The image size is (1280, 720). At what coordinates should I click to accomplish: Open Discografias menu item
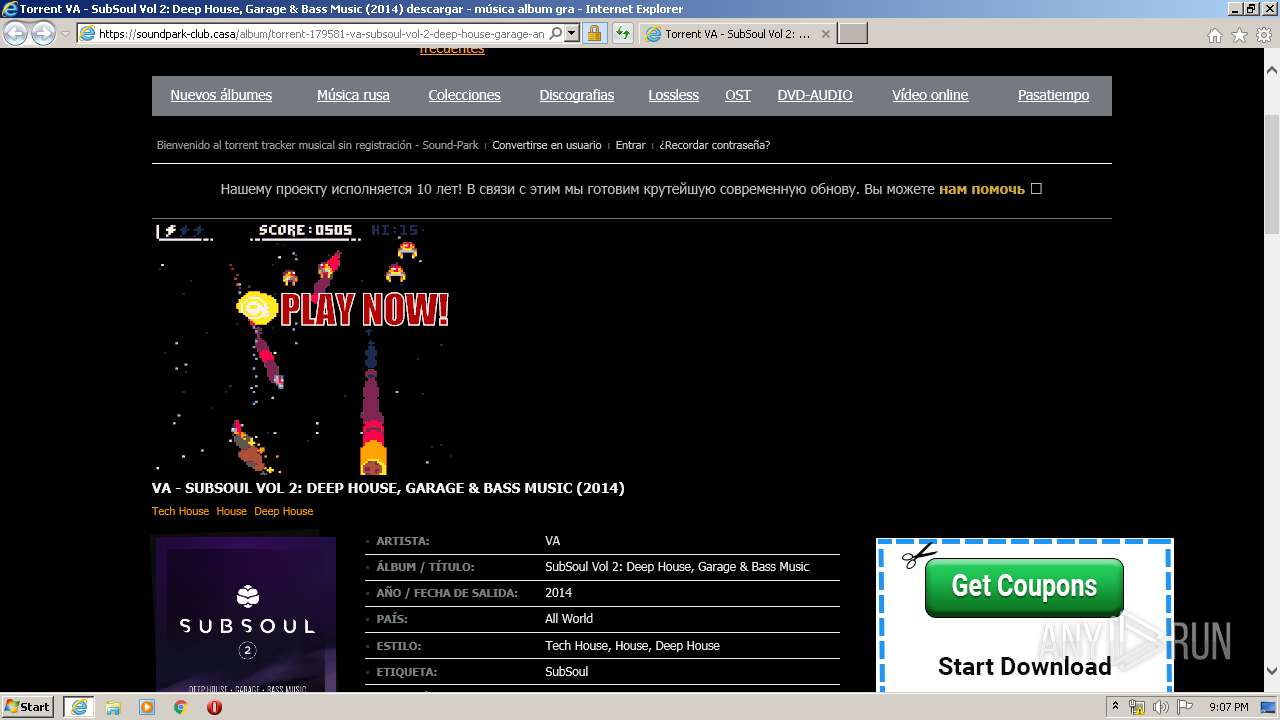coord(577,95)
